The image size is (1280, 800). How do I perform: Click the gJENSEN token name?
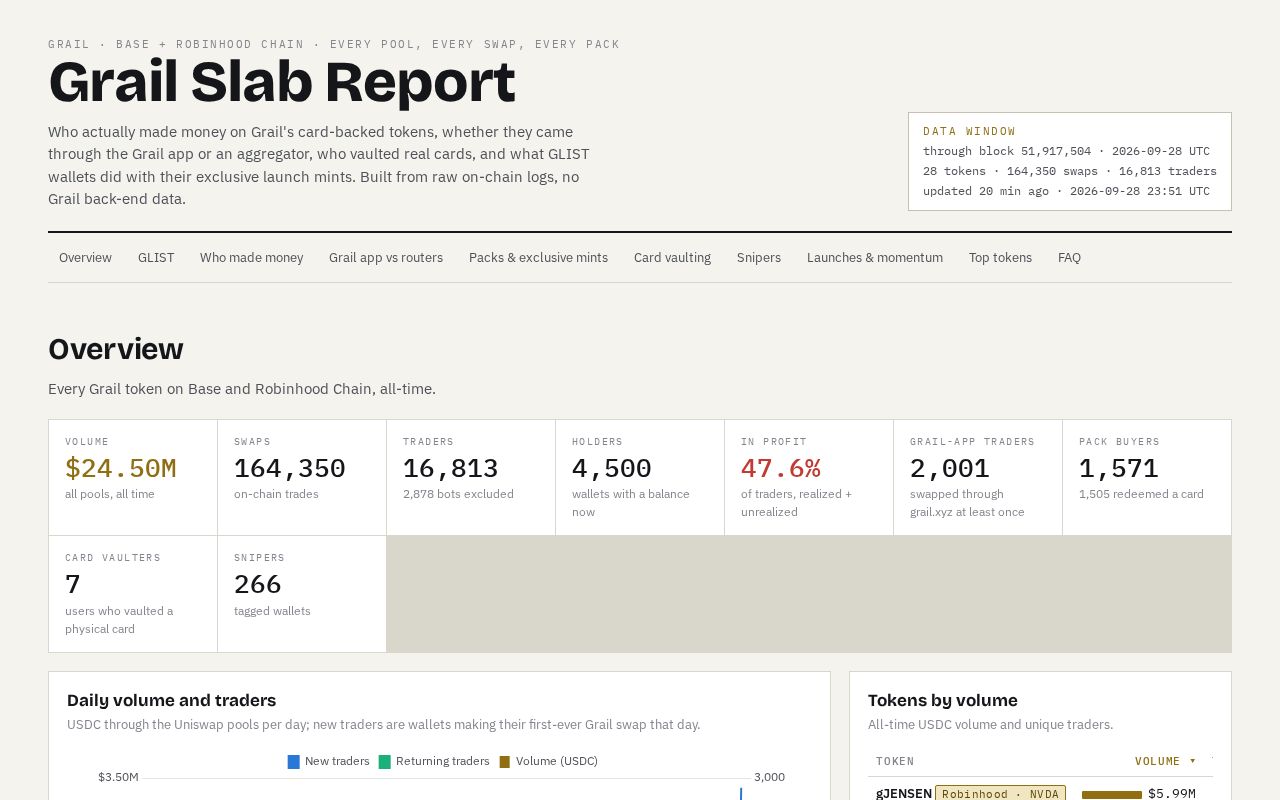click(904, 793)
